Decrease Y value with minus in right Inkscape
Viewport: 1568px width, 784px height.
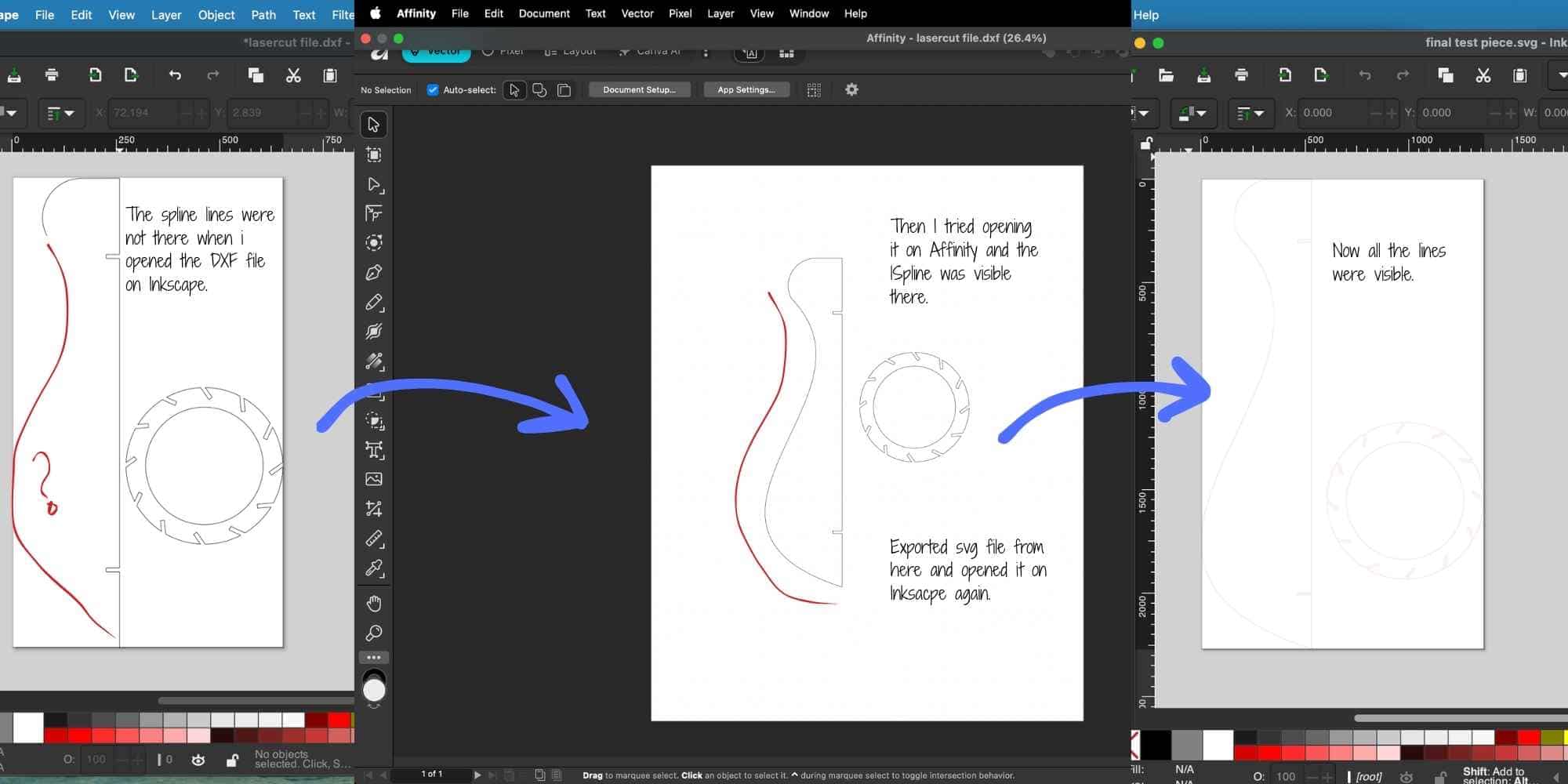[1496, 113]
